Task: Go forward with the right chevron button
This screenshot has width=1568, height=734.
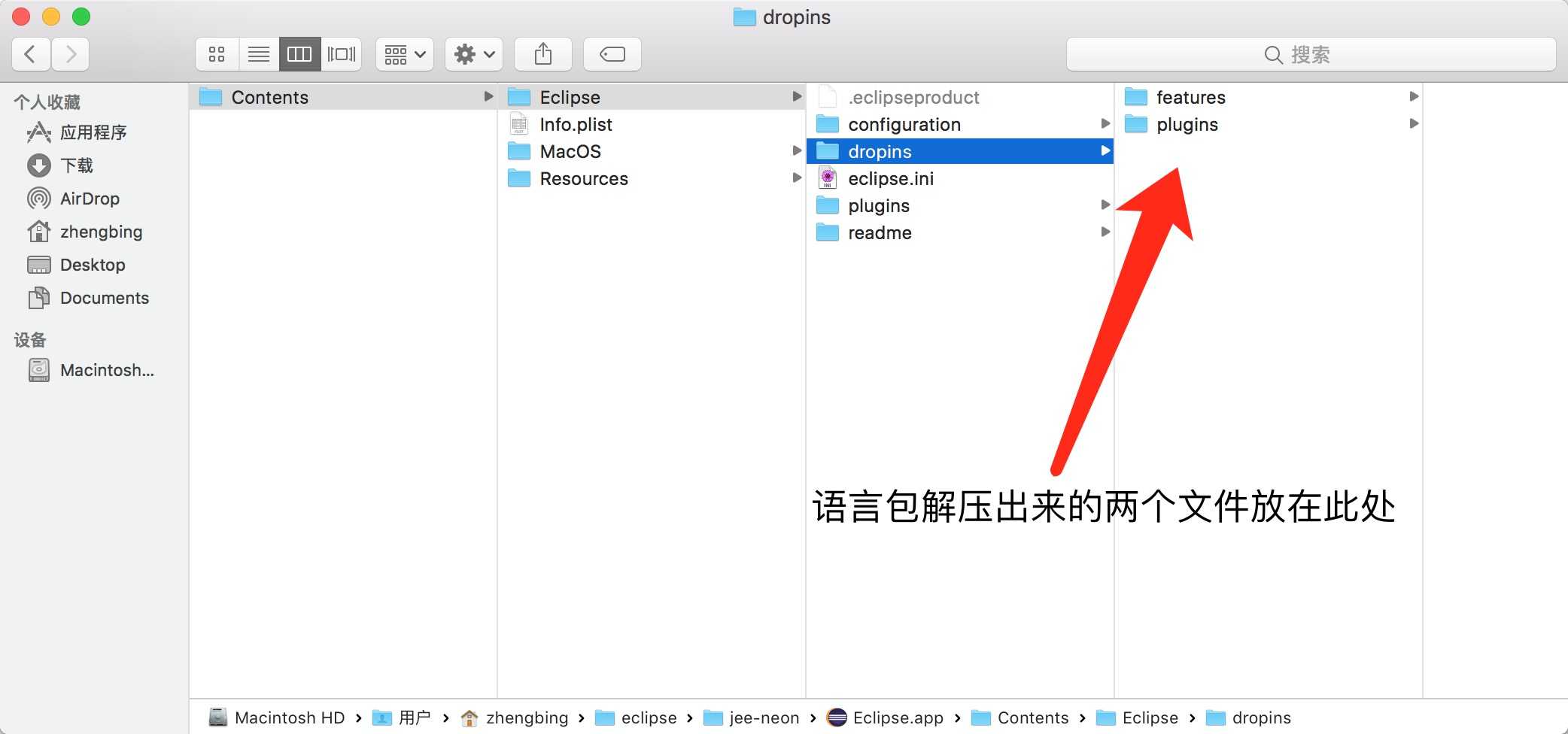Action: [71, 54]
